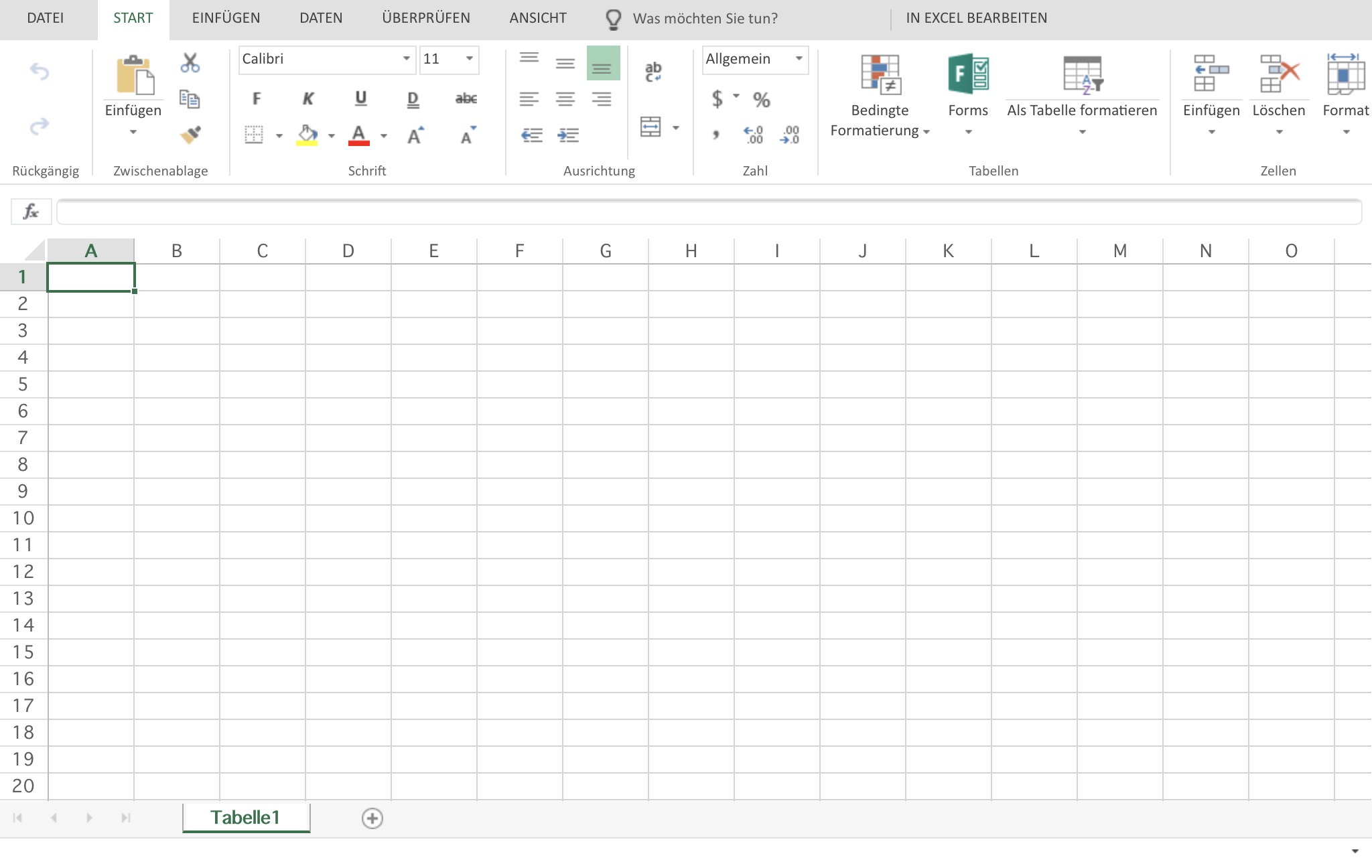Add new sheet with plus button
This screenshot has width=1372, height=868.
(x=372, y=818)
